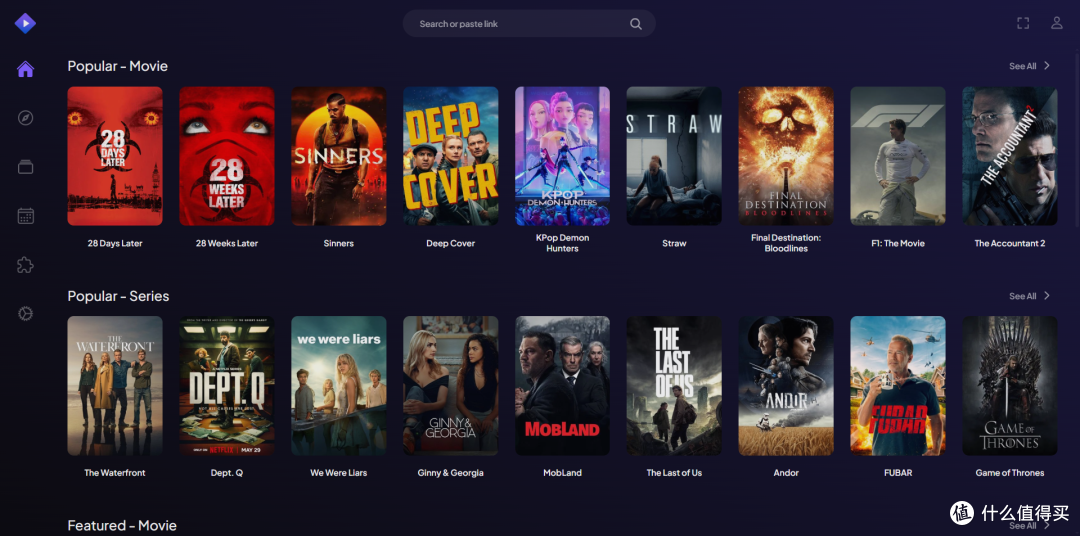Click the Stremio logo icon
This screenshot has height=536, width=1080.
(25, 23)
